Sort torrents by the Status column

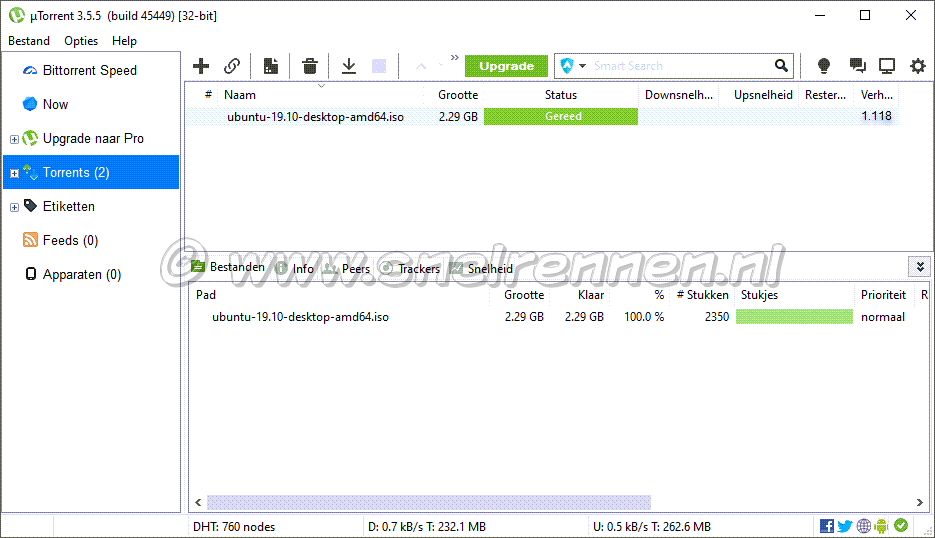[561, 95]
